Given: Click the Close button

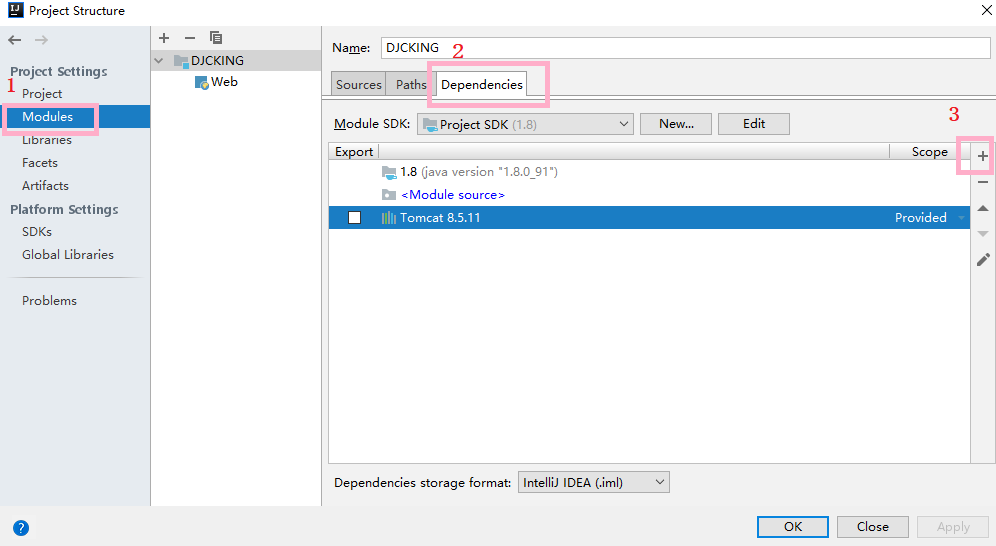Looking at the screenshot, I should point(873,527).
